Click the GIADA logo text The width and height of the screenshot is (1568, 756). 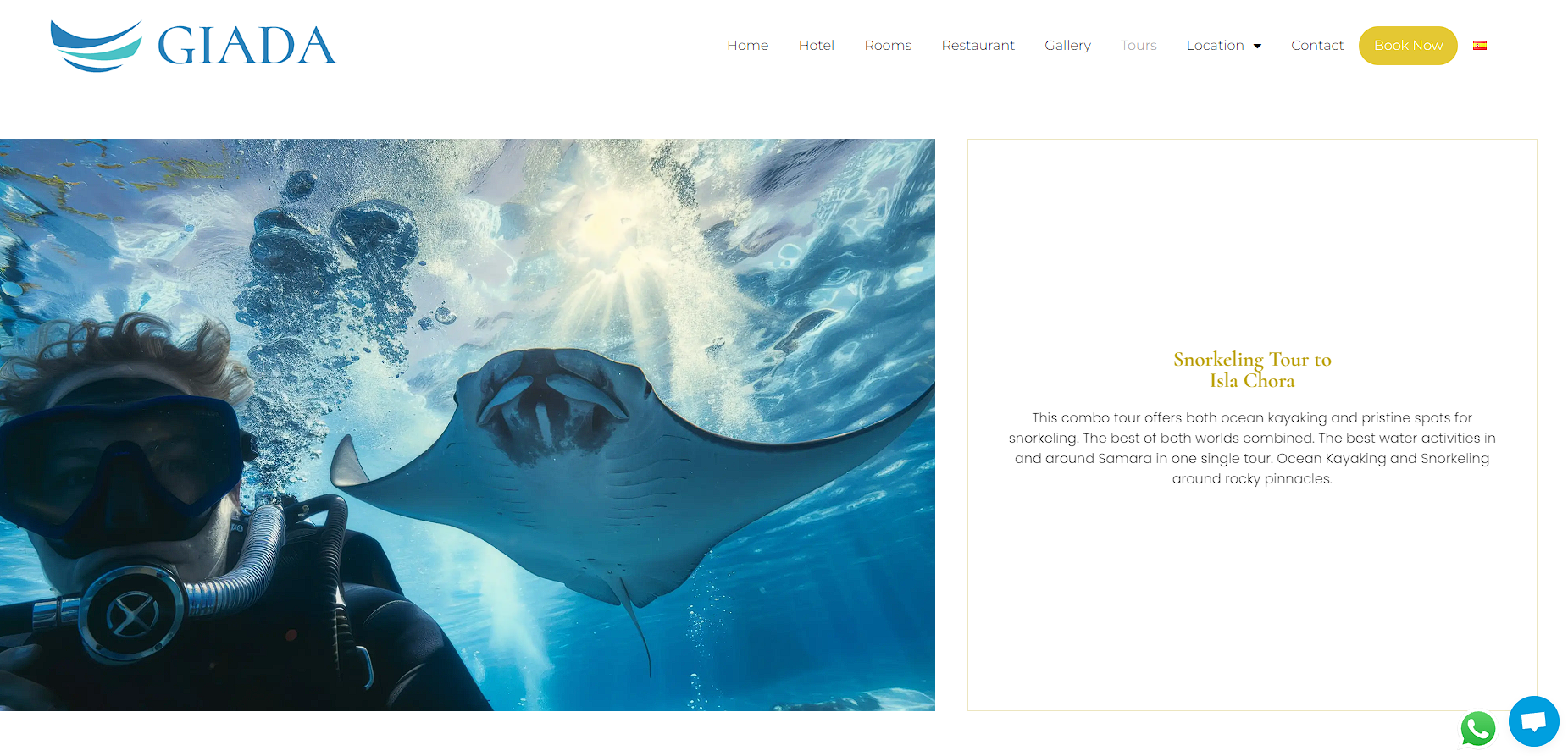[247, 46]
